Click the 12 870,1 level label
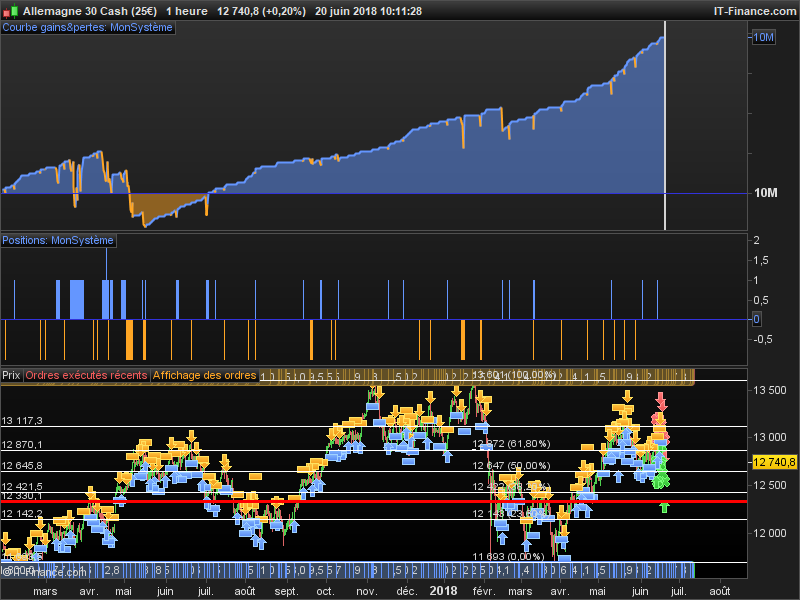This screenshot has height=600, width=800. pos(22,445)
